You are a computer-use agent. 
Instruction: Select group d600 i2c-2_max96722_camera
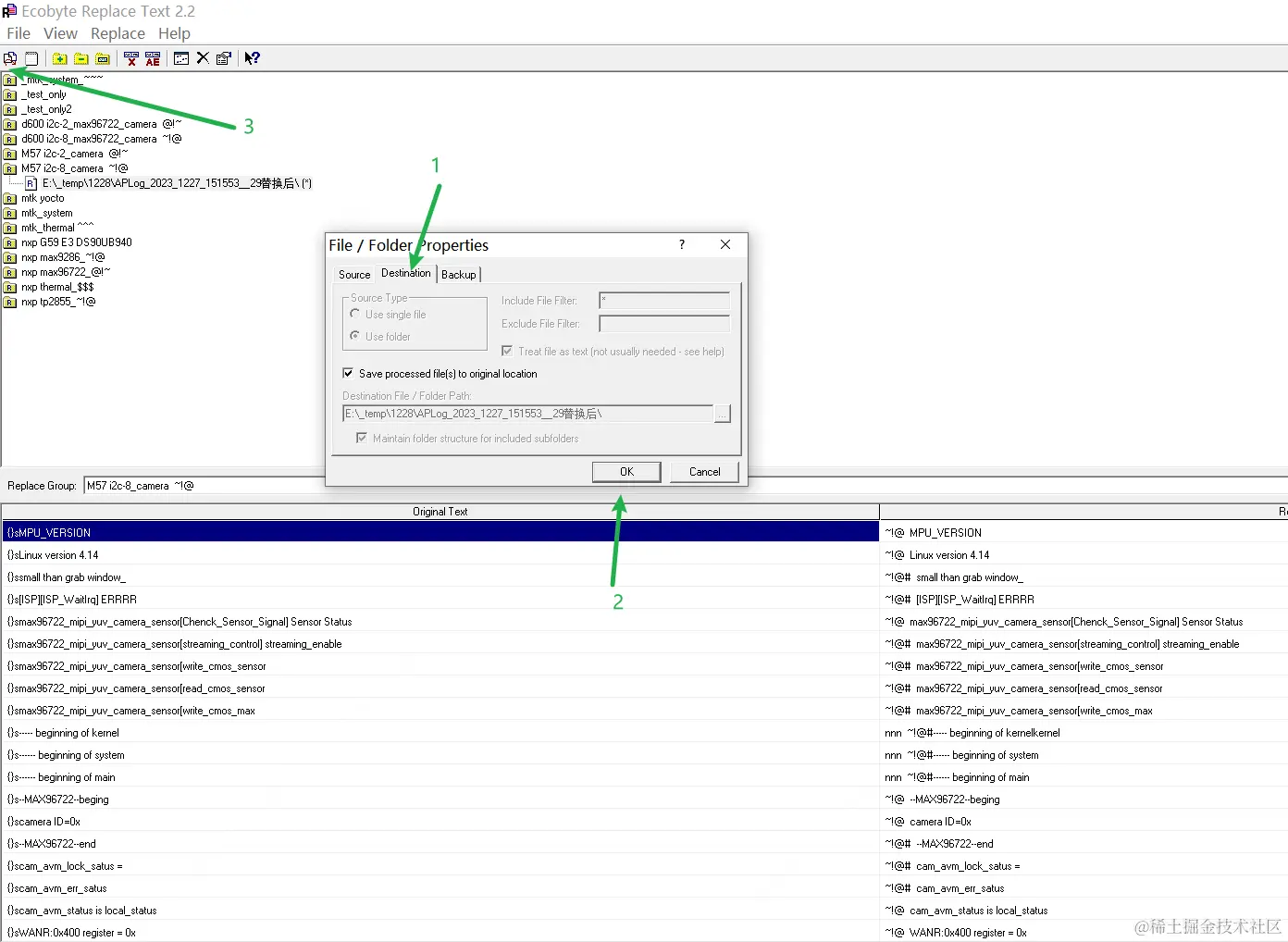(101, 124)
